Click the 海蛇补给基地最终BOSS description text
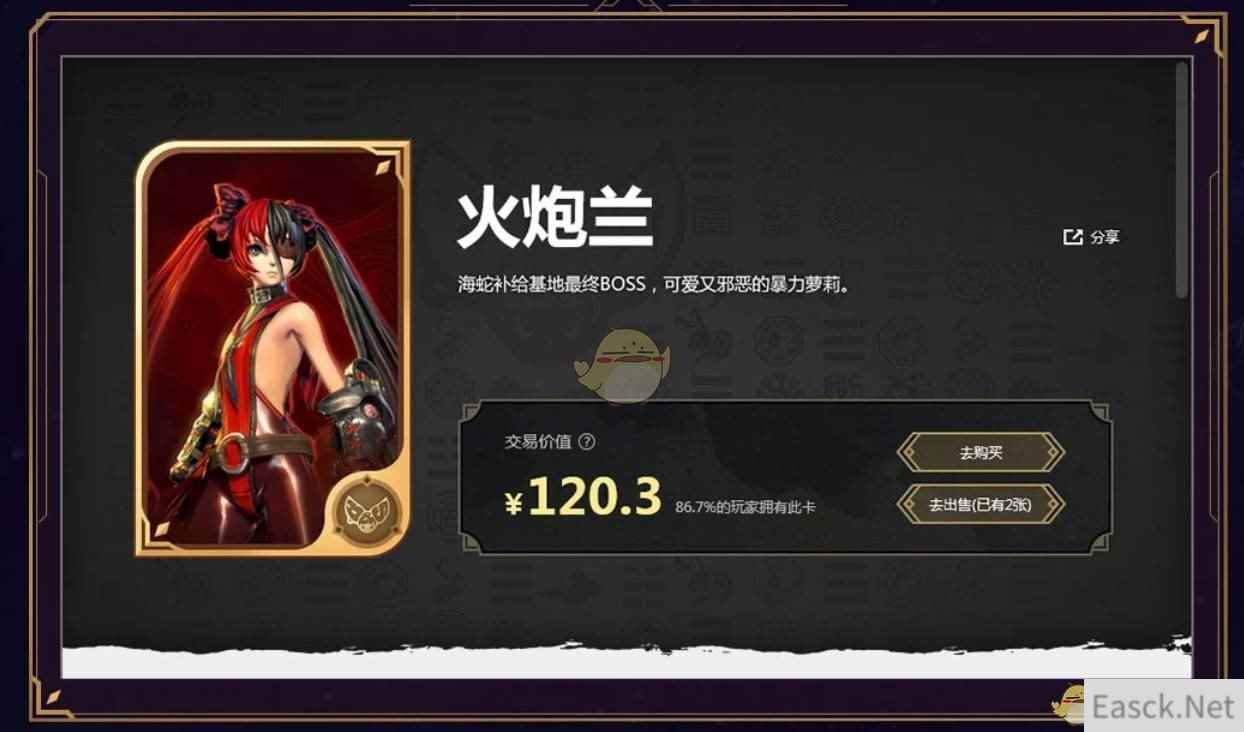The width and height of the screenshot is (1244, 732). [655, 284]
